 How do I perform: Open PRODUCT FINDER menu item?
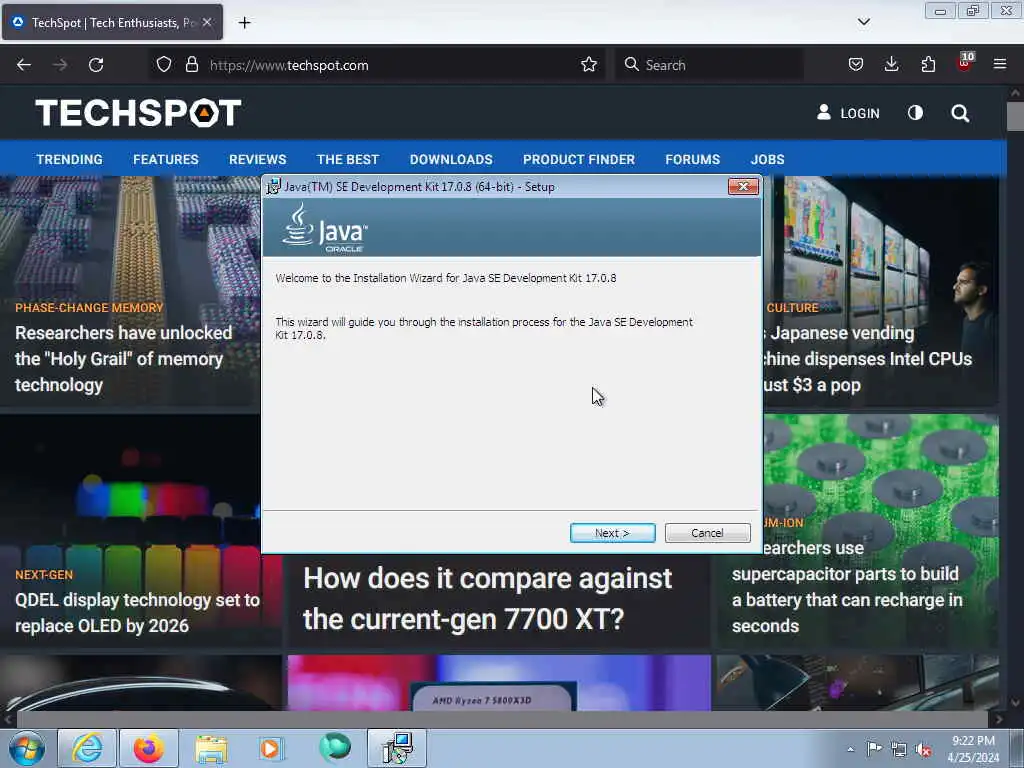click(579, 159)
